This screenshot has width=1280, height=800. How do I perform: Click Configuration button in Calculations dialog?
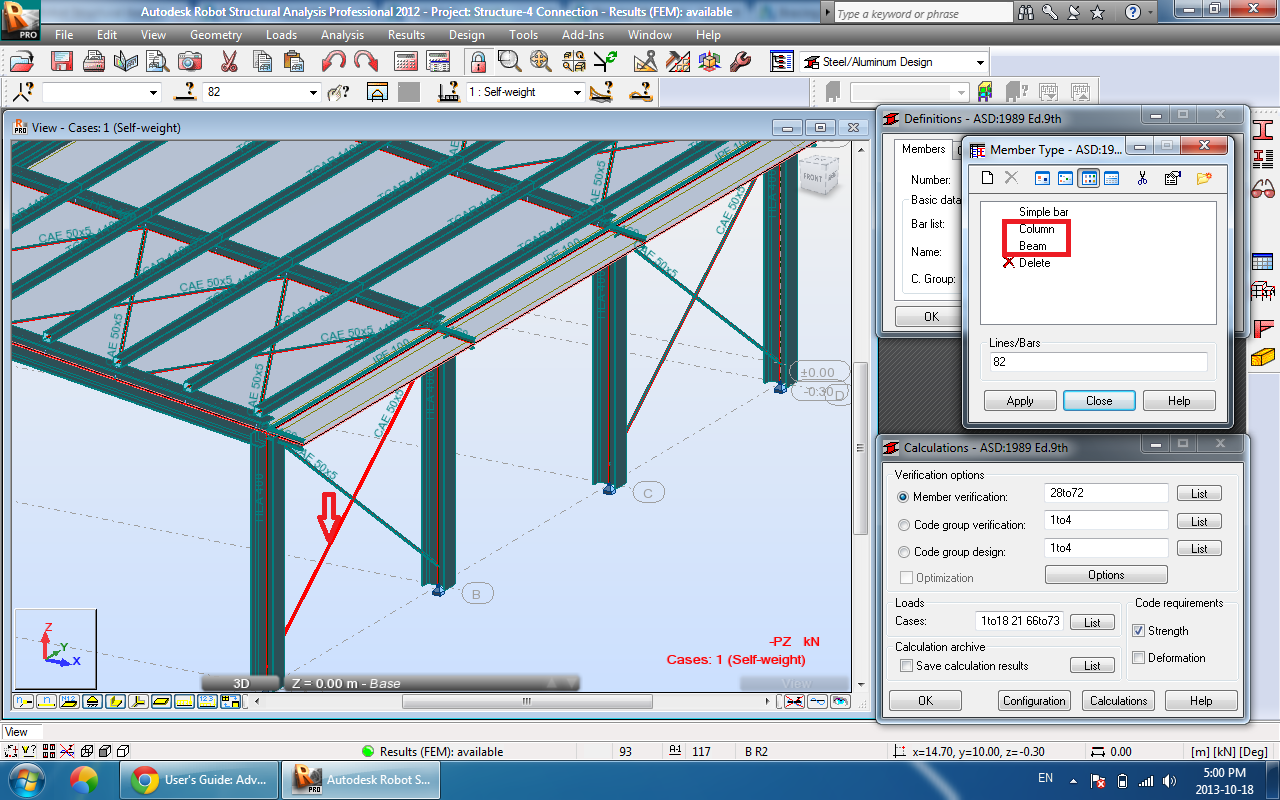coord(1034,701)
